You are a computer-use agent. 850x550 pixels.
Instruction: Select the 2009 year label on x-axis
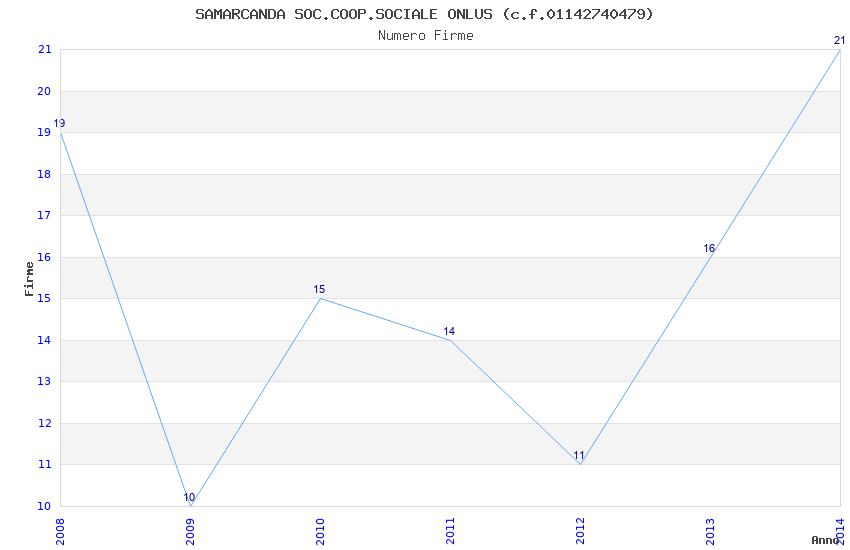coord(190,532)
